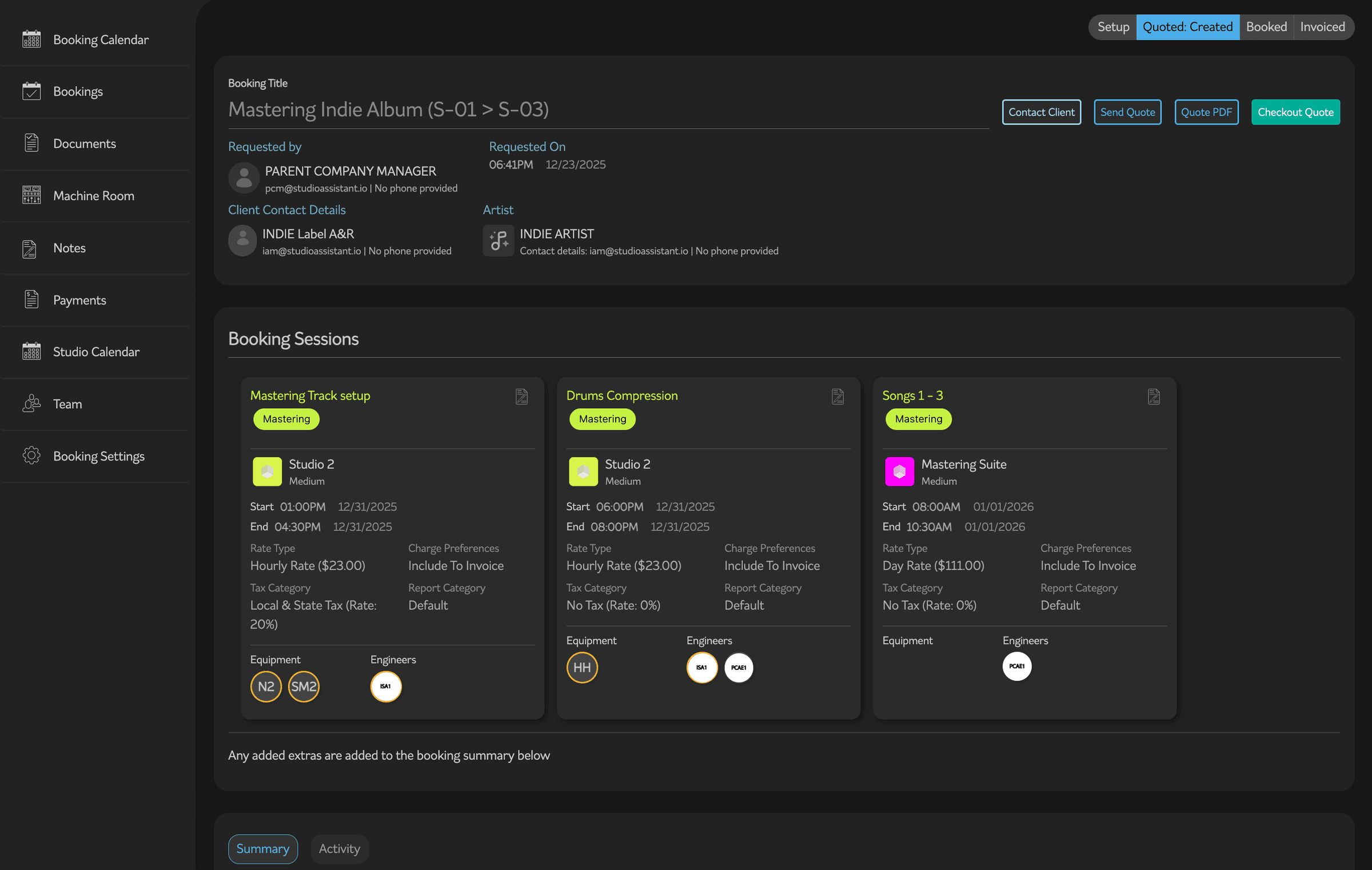Viewport: 1372px width, 870px height.
Task: Open the Machine Room mixer icon
Action: [31, 195]
